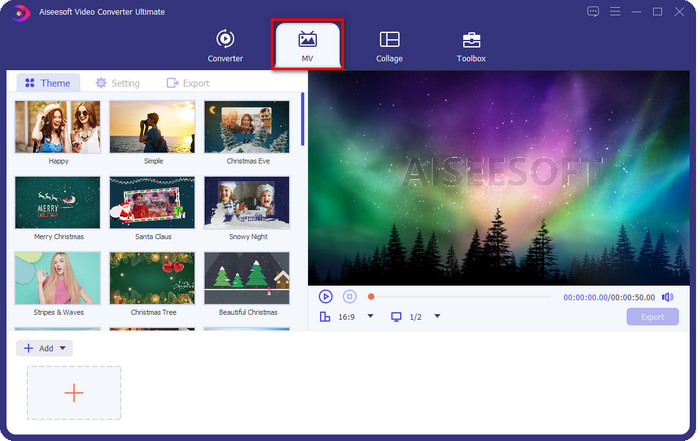
Task: Expand the 1/2 display dropdown
Action: coord(438,316)
